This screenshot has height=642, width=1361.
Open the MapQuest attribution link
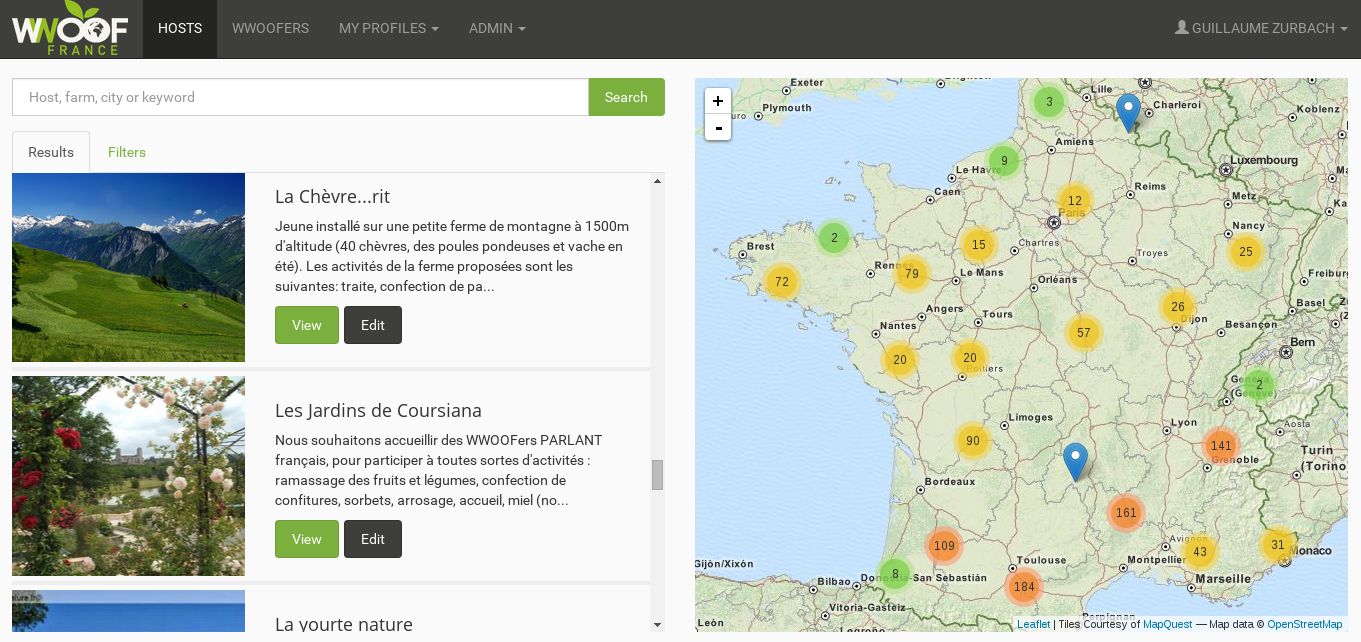click(1168, 624)
